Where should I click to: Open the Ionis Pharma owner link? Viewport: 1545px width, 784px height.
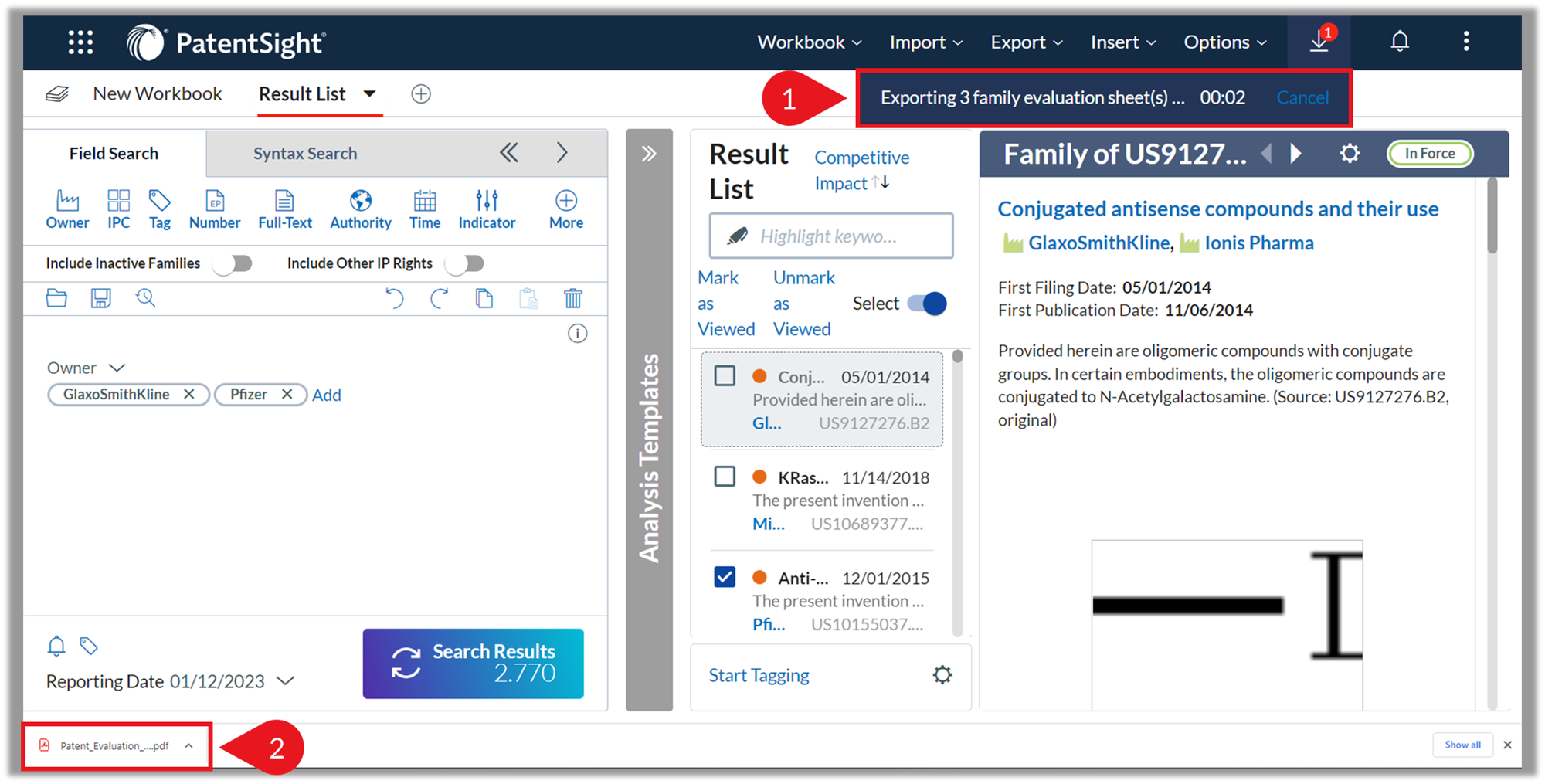point(1259,243)
